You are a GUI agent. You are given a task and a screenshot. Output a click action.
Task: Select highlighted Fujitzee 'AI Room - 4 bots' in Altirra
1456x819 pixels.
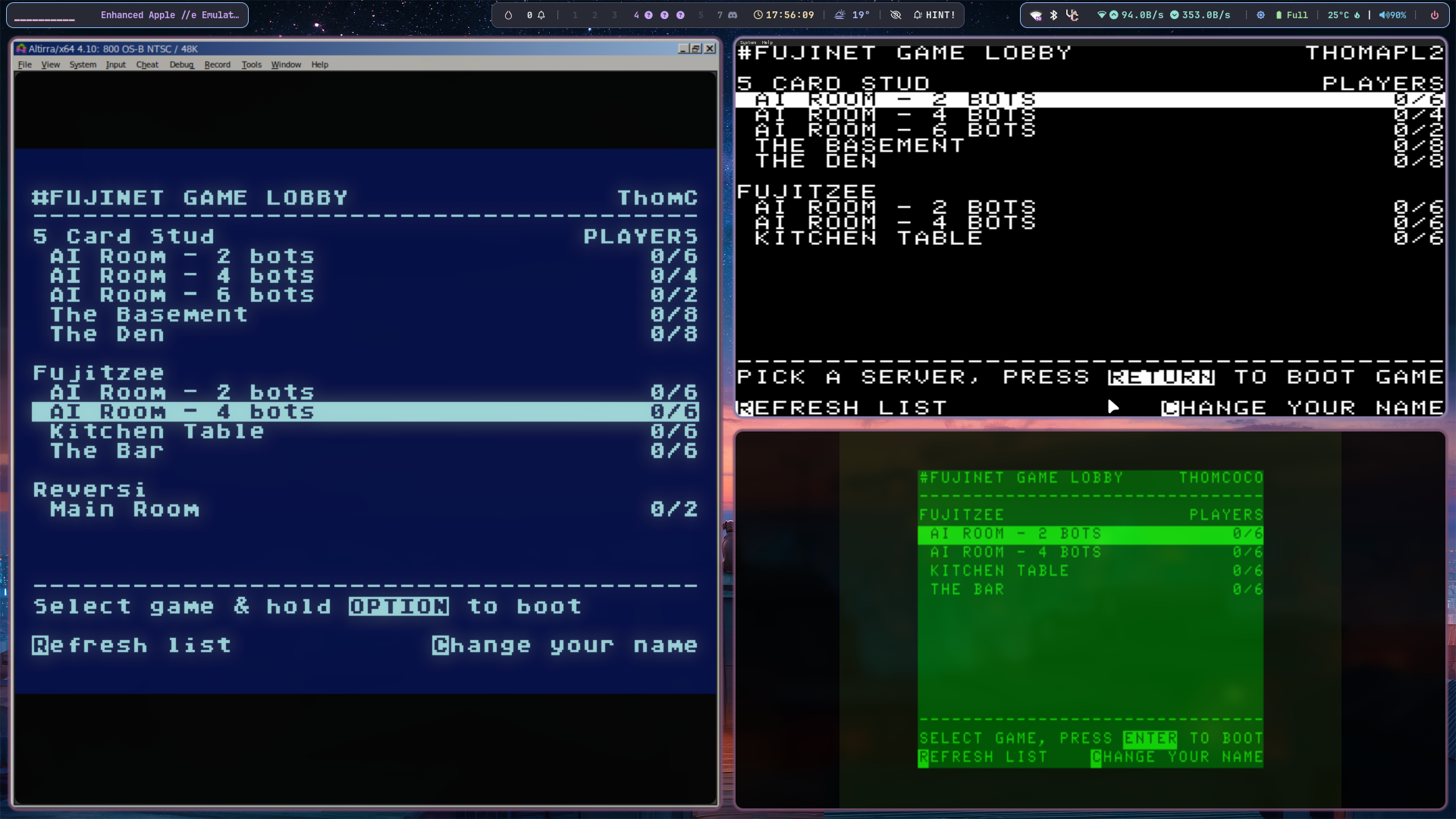[365, 412]
